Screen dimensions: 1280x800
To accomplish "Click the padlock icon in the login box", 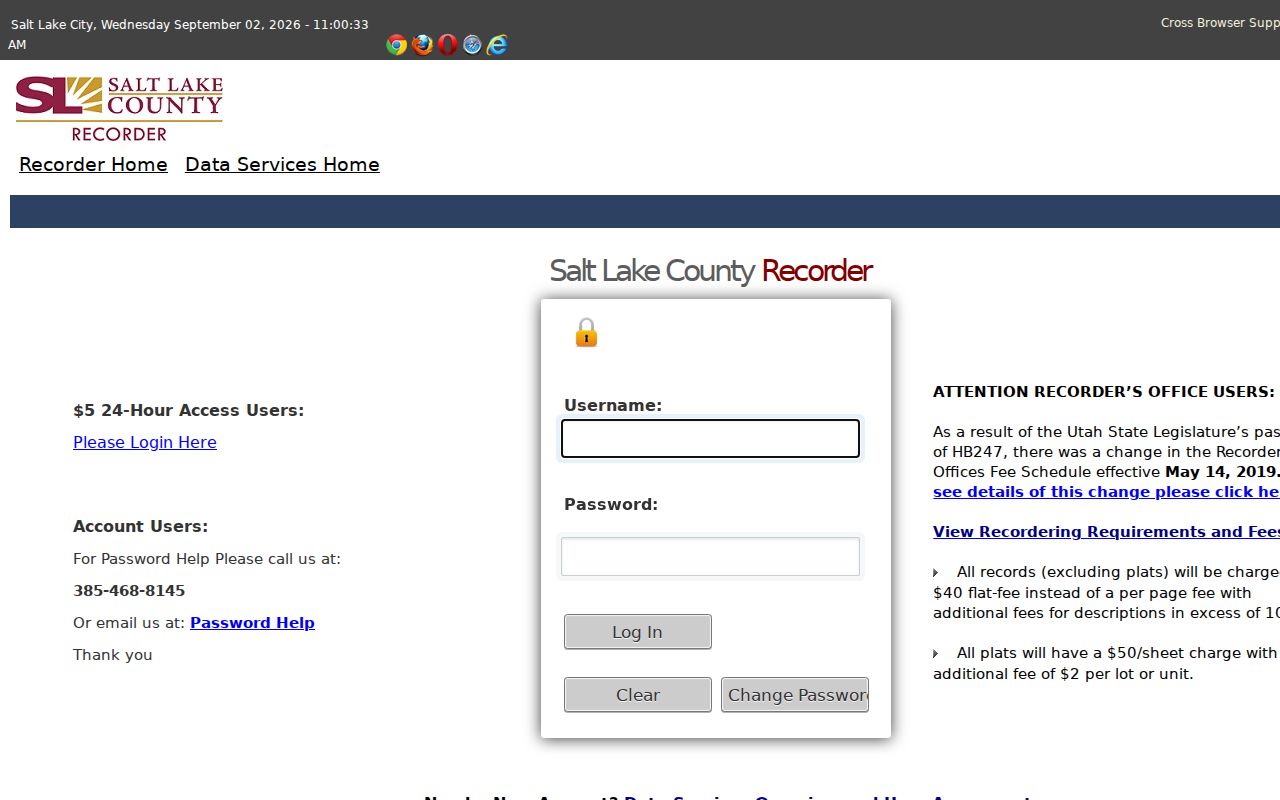I will pyautogui.click(x=586, y=333).
